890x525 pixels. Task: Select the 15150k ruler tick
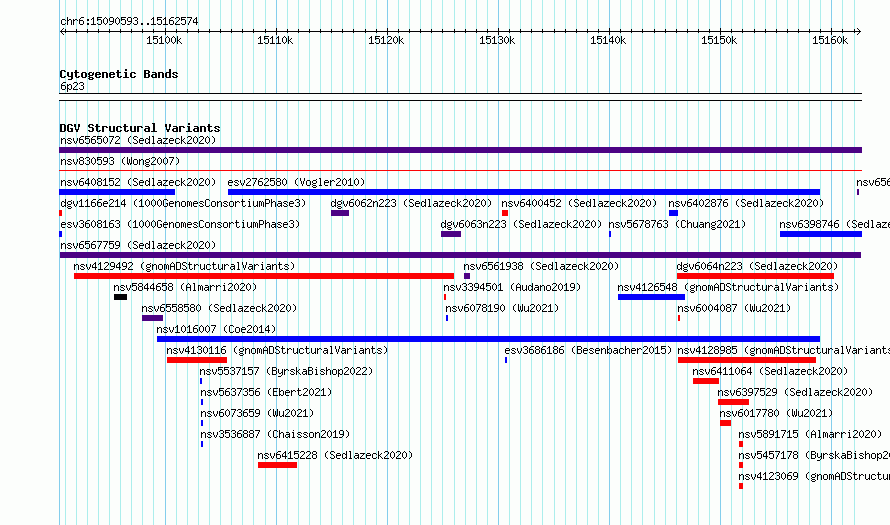(719, 40)
